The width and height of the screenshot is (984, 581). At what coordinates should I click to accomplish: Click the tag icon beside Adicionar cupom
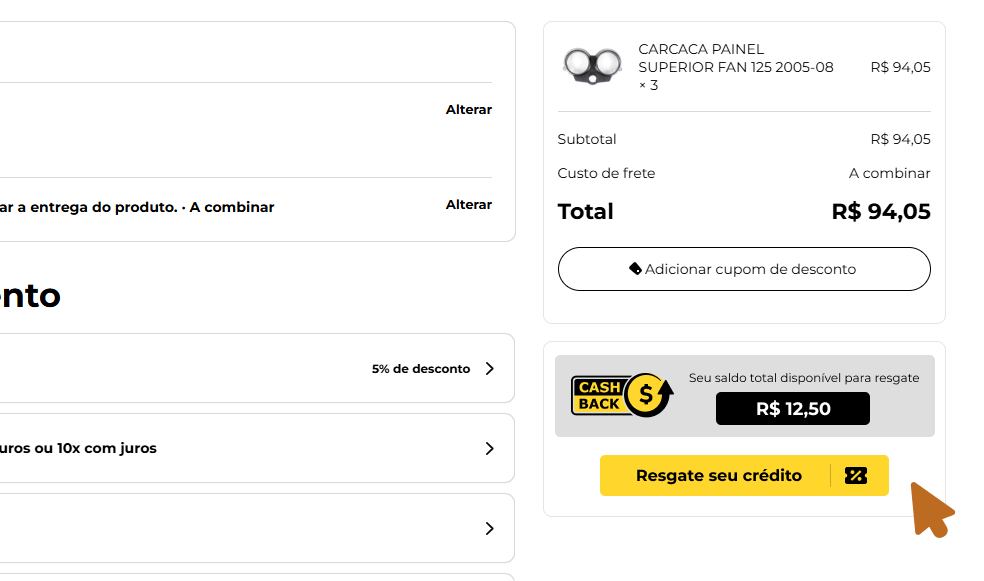pos(635,269)
